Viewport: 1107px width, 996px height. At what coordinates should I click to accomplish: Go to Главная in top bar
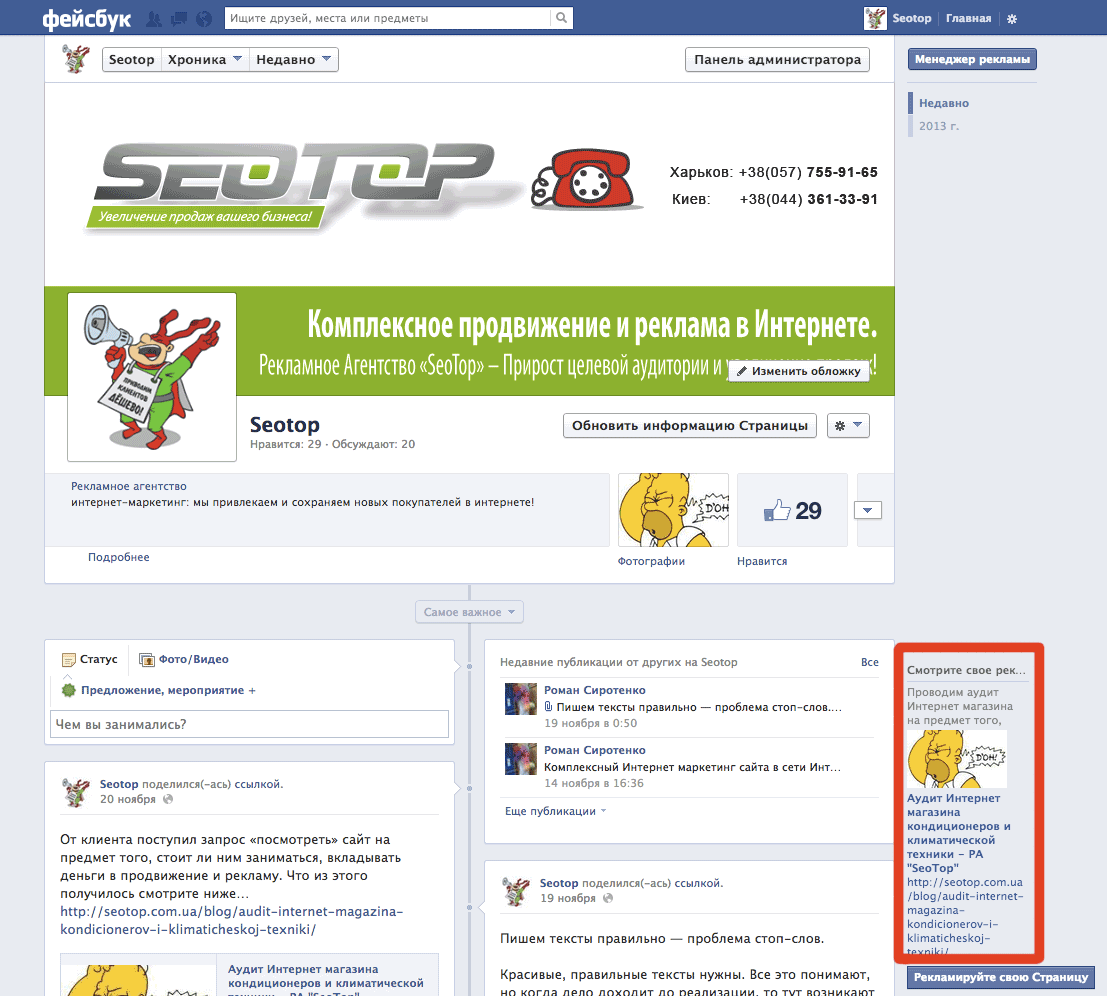tap(968, 19)
